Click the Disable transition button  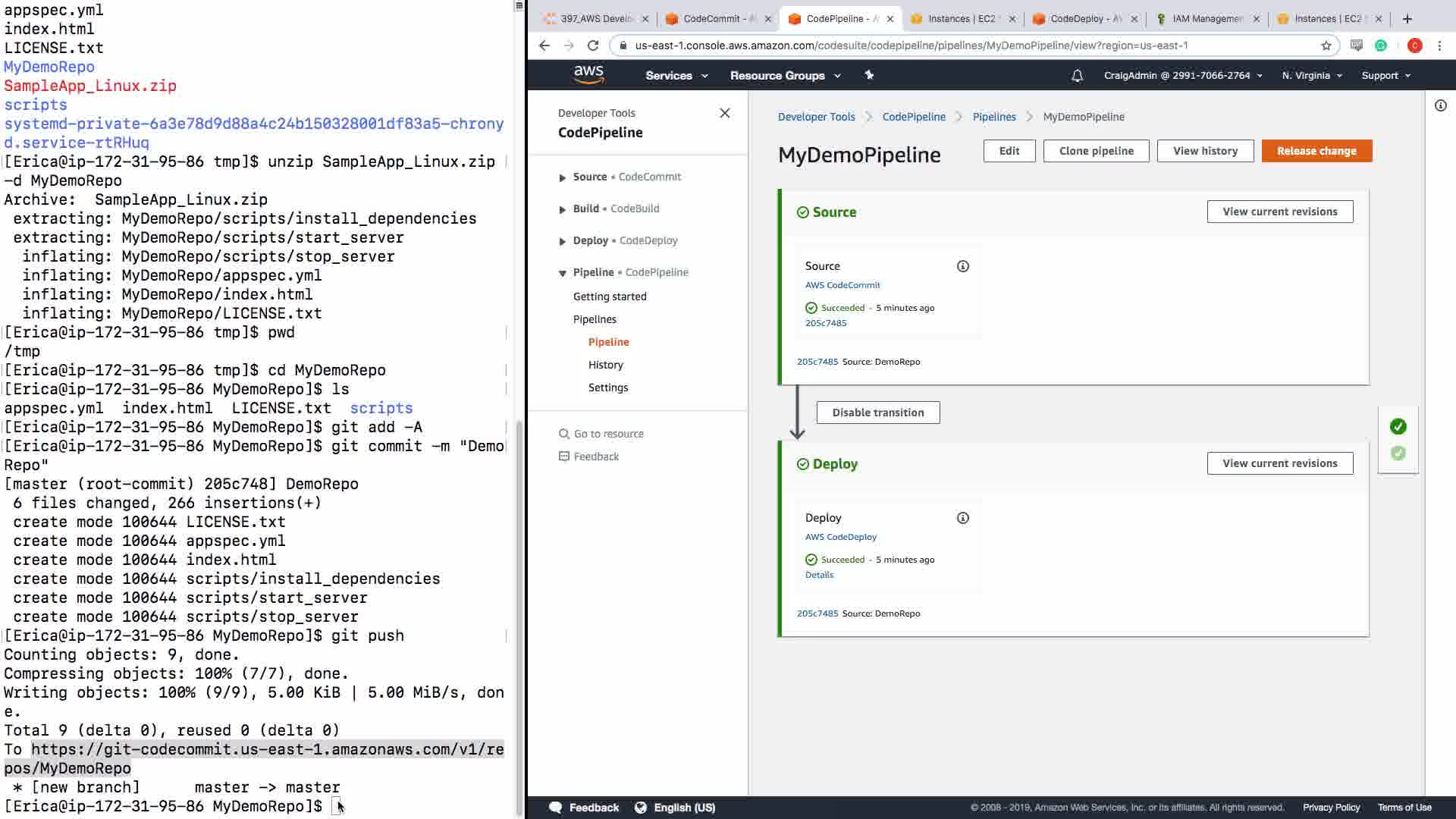[x=877, y=413]
